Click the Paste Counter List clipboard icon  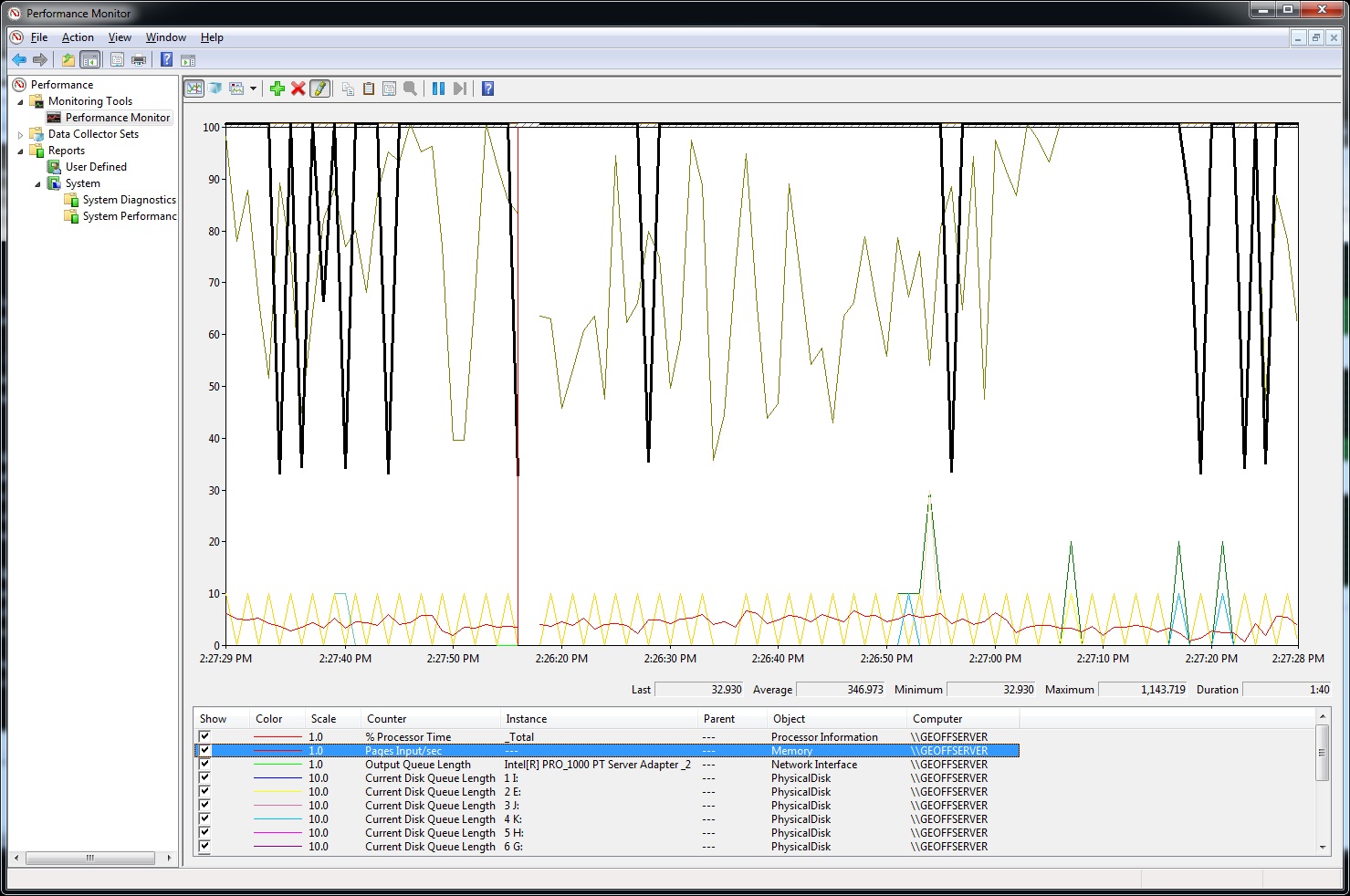point(369,89)
